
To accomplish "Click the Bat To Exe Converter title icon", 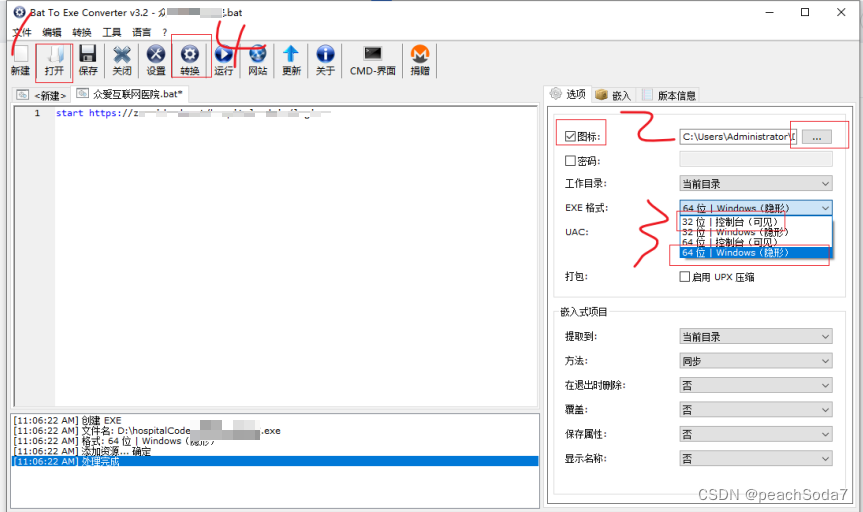I will [19, 12].
